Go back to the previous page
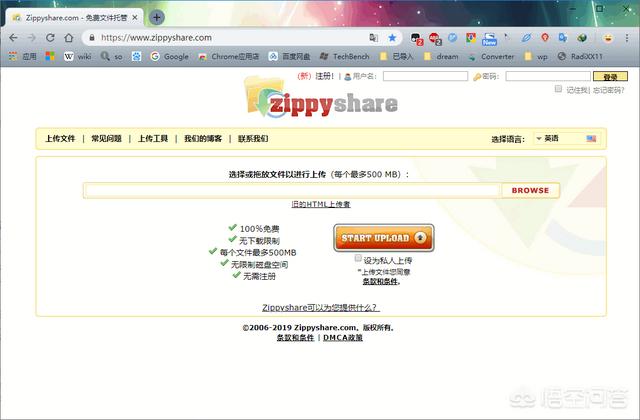Screen dimensions: 640x420 click(x=13, y=38)
